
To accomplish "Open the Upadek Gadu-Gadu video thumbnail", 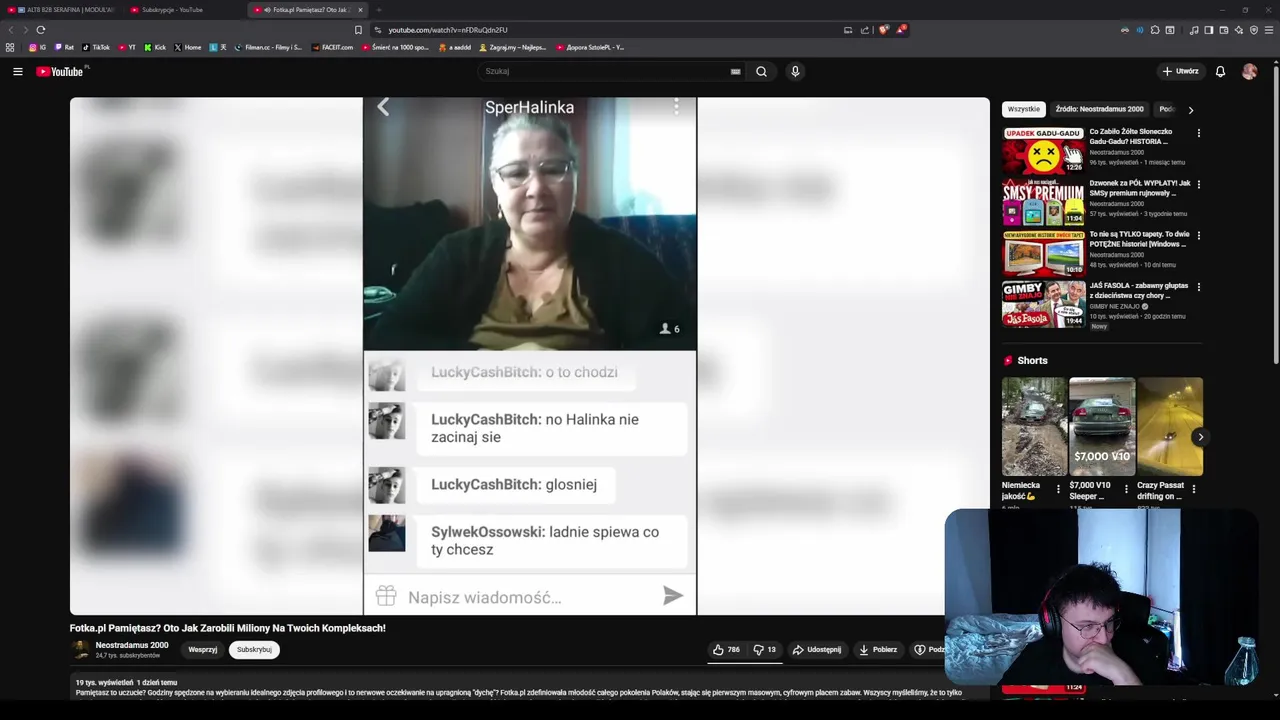I will [1043, 150].
